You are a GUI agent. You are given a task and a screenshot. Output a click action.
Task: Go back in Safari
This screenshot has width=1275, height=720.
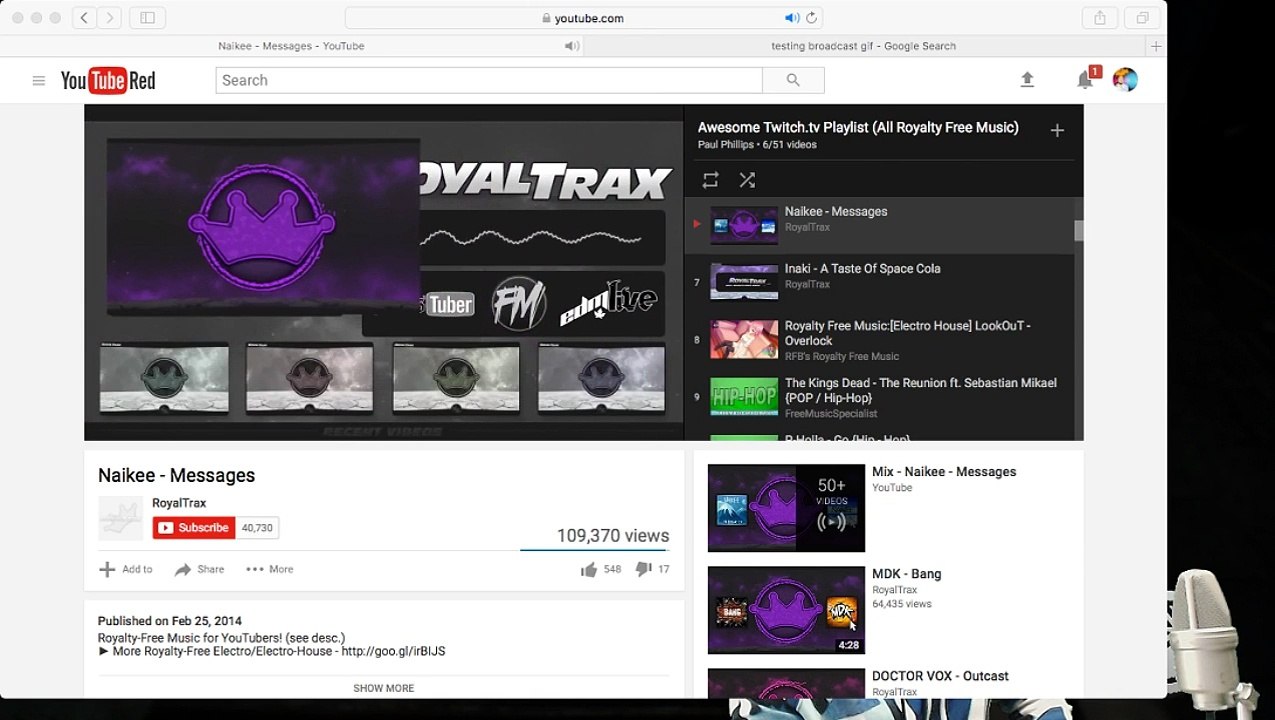[84, 18]
